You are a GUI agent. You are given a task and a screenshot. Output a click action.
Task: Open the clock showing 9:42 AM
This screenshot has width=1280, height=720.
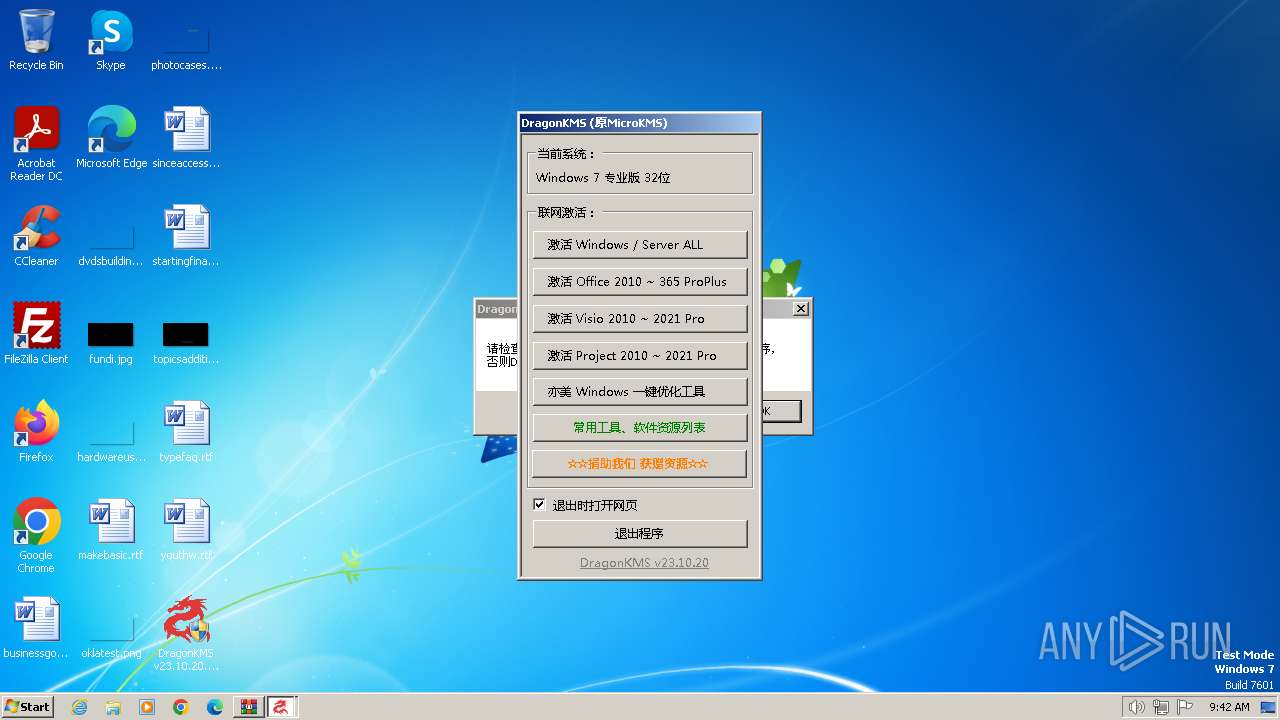pyautogui.click(x=1229, y=707)
